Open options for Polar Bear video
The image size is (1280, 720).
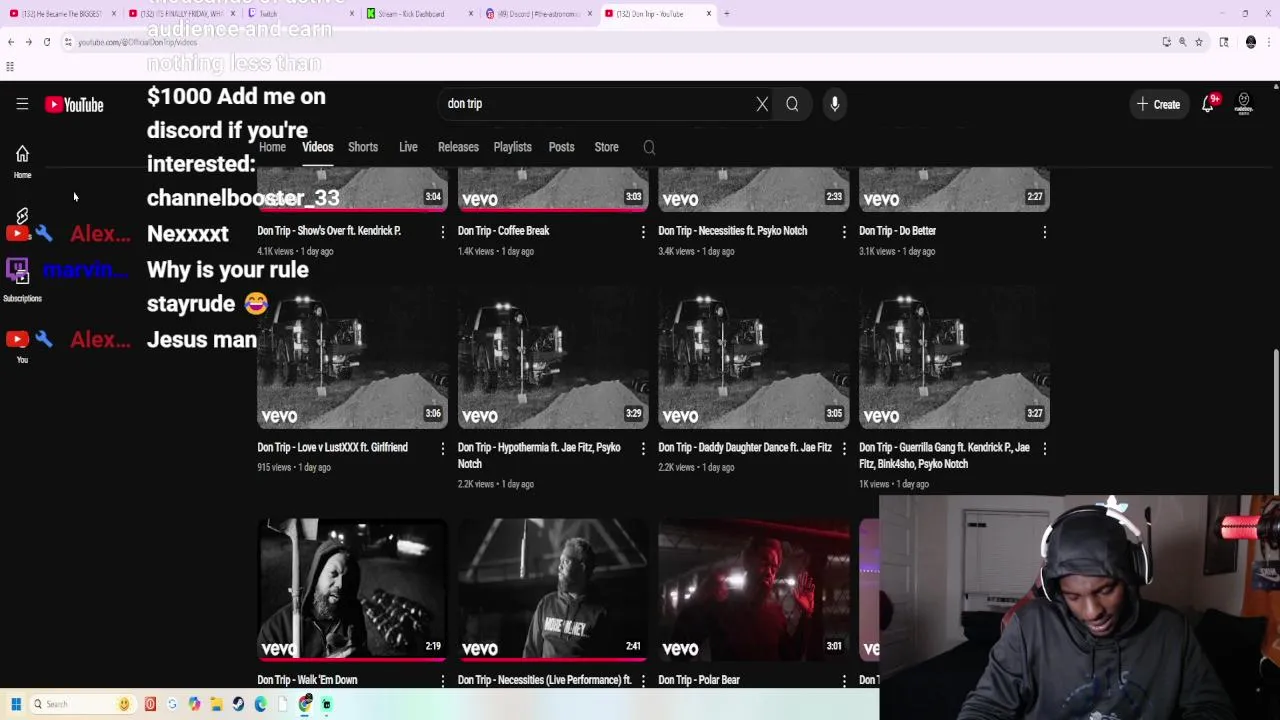coord(844,681)
